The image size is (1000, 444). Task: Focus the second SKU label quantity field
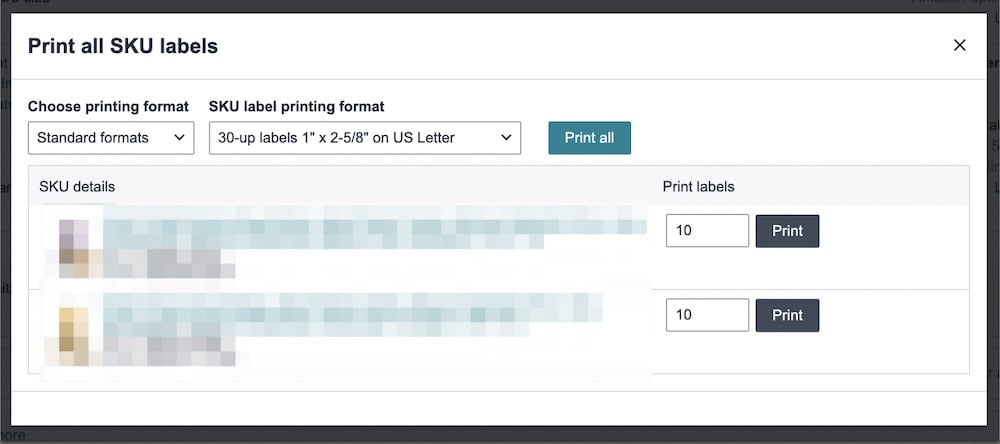pyautogui.click(x=707, y=315)
